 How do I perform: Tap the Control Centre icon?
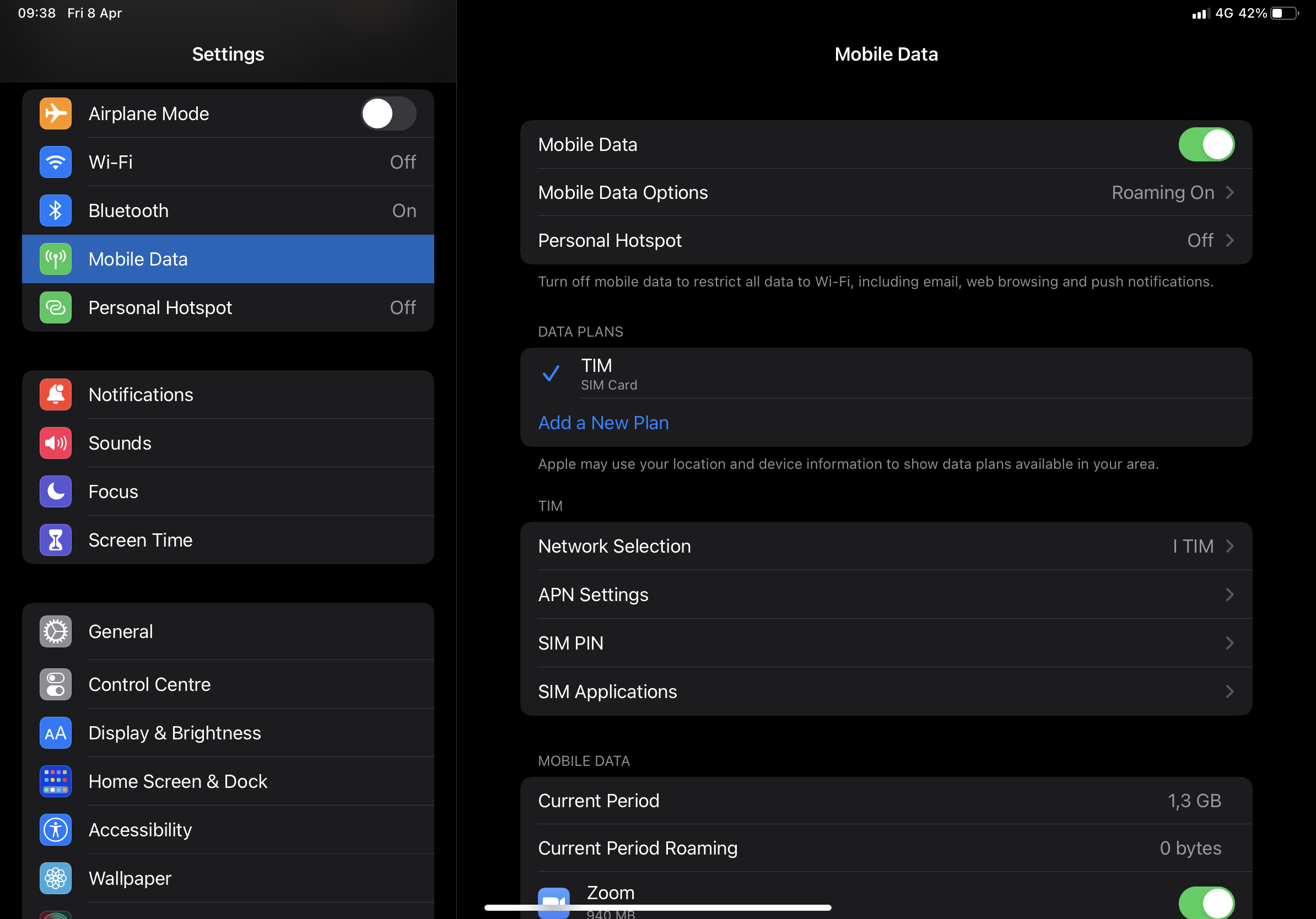(x=56, y=685)
